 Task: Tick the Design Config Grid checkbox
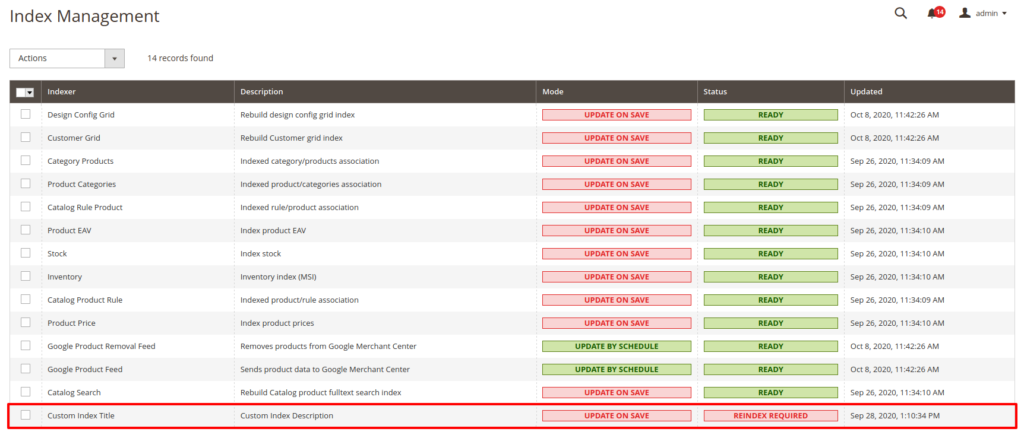(x=25, y=114)
